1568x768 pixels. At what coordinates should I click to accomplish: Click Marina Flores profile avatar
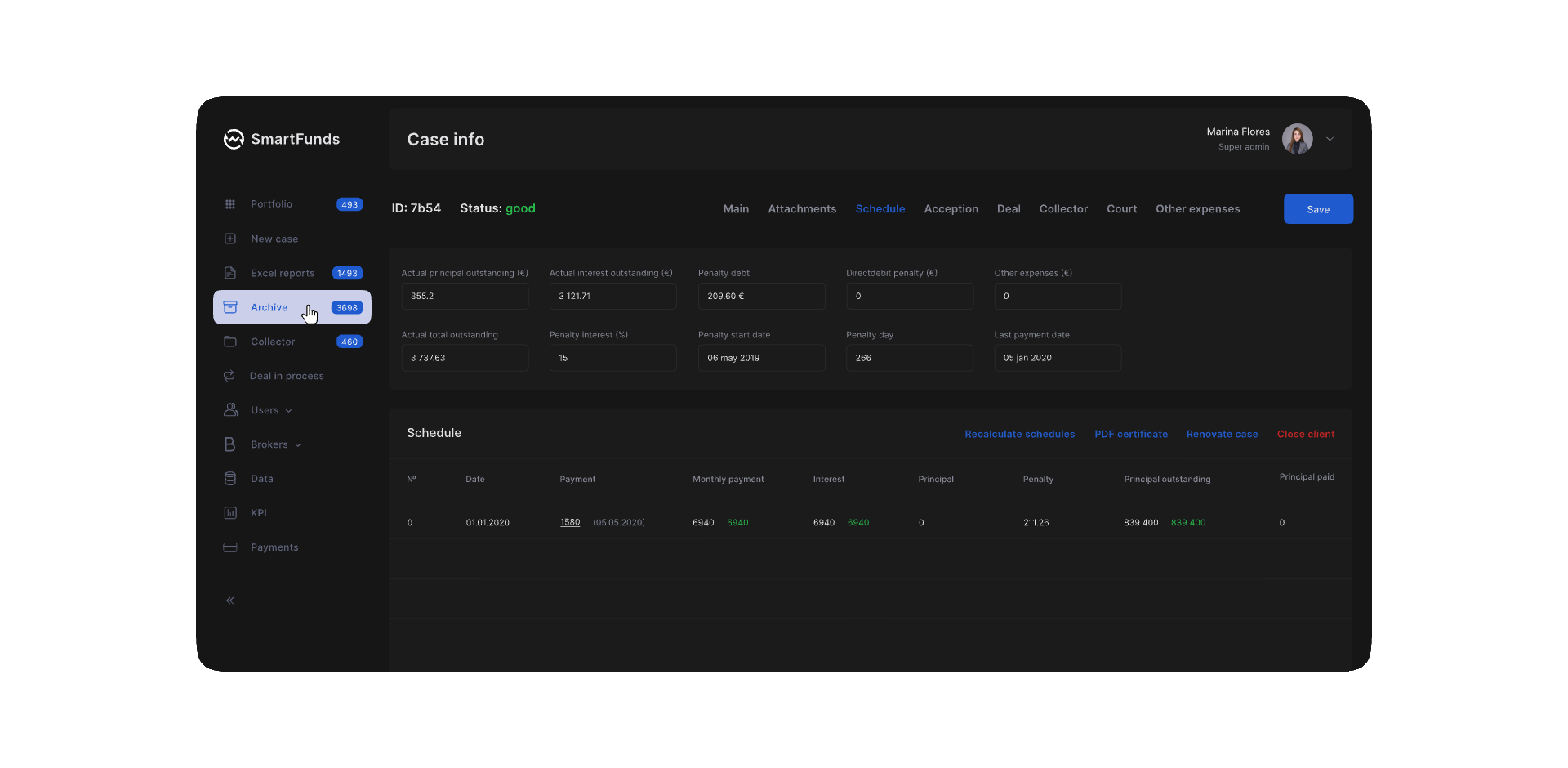point(1297,139)
